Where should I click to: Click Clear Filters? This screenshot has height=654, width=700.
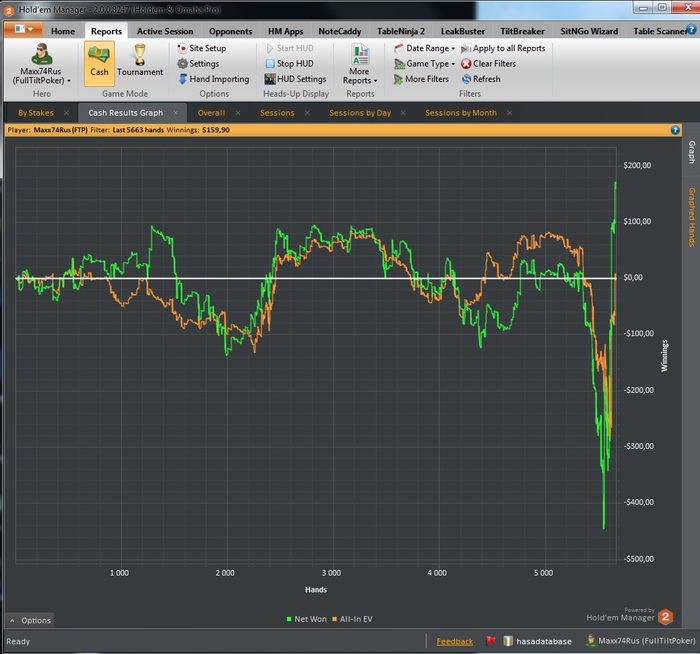click(488, 64)
